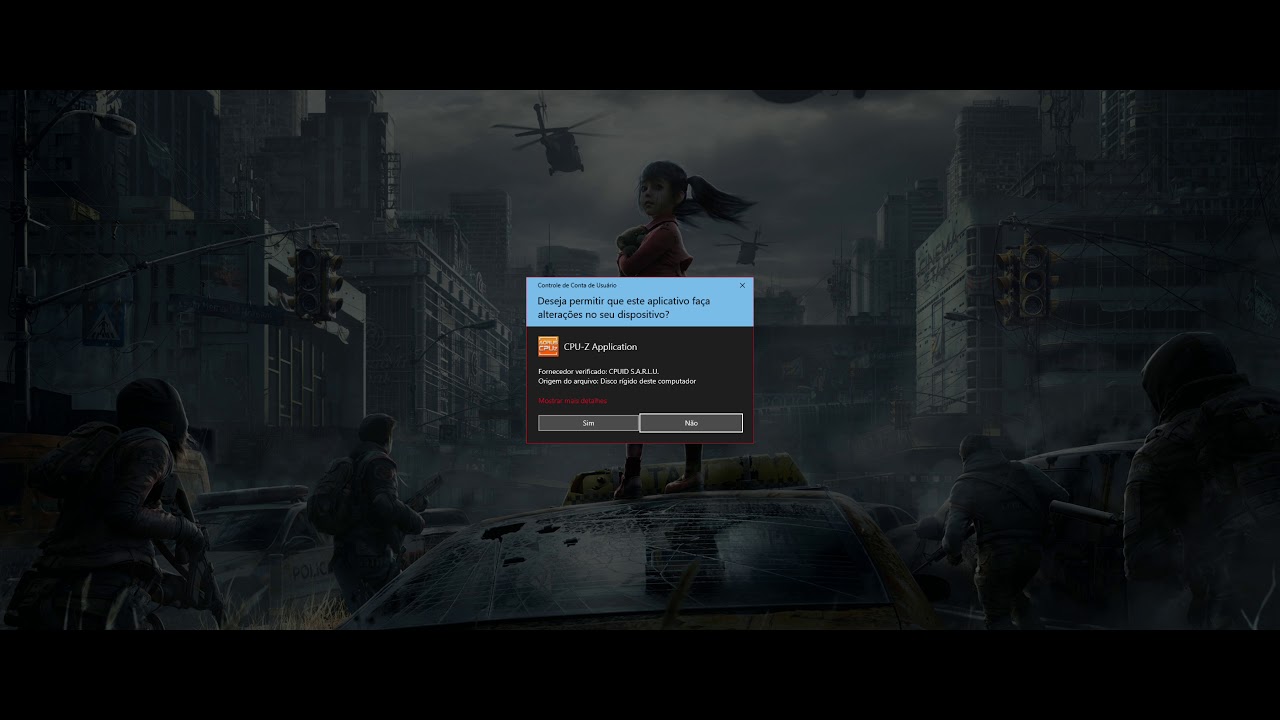Click the Controle de Conta de Usuário title
The height and width of the screenshot is (720, 1280).
click(577, 285)
